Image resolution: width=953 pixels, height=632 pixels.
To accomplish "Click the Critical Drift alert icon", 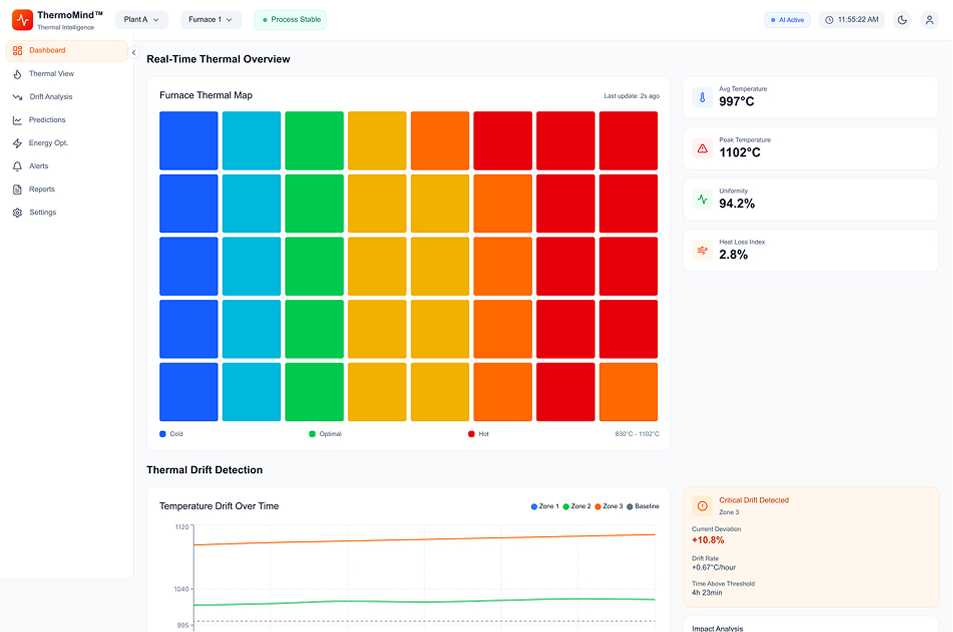I will tap(702, 506).
